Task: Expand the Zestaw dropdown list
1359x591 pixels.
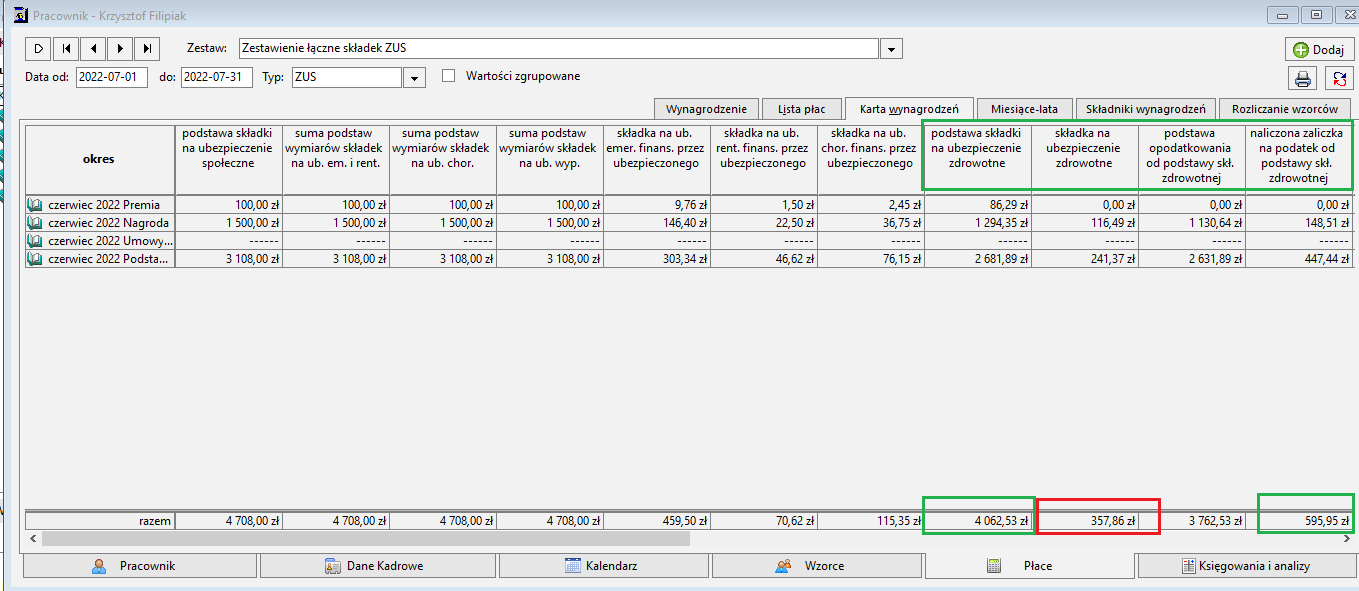Action: point(891,49)
